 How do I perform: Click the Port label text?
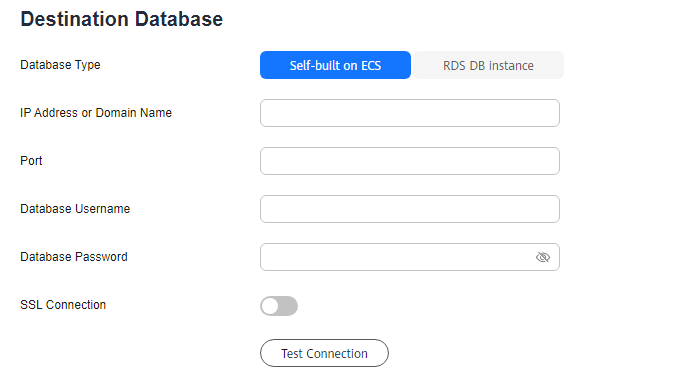point(31,161)
